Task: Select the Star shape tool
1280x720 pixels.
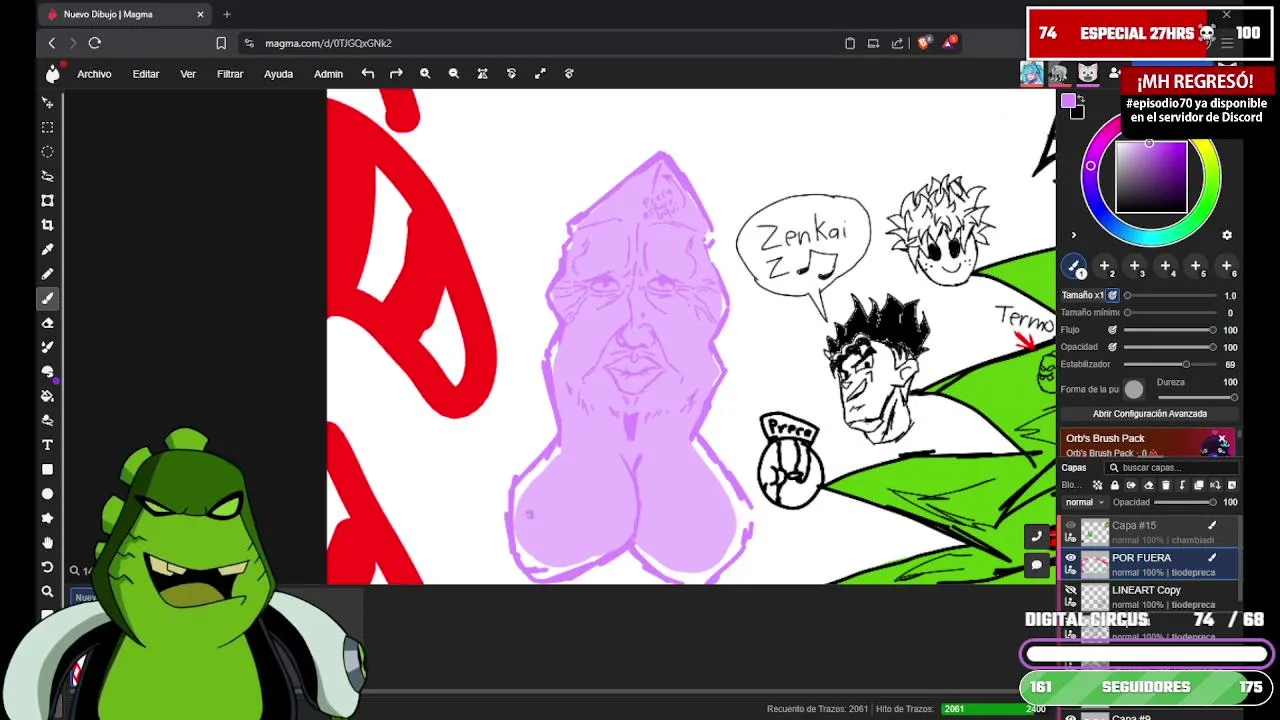Action: (x=47, y=518)
